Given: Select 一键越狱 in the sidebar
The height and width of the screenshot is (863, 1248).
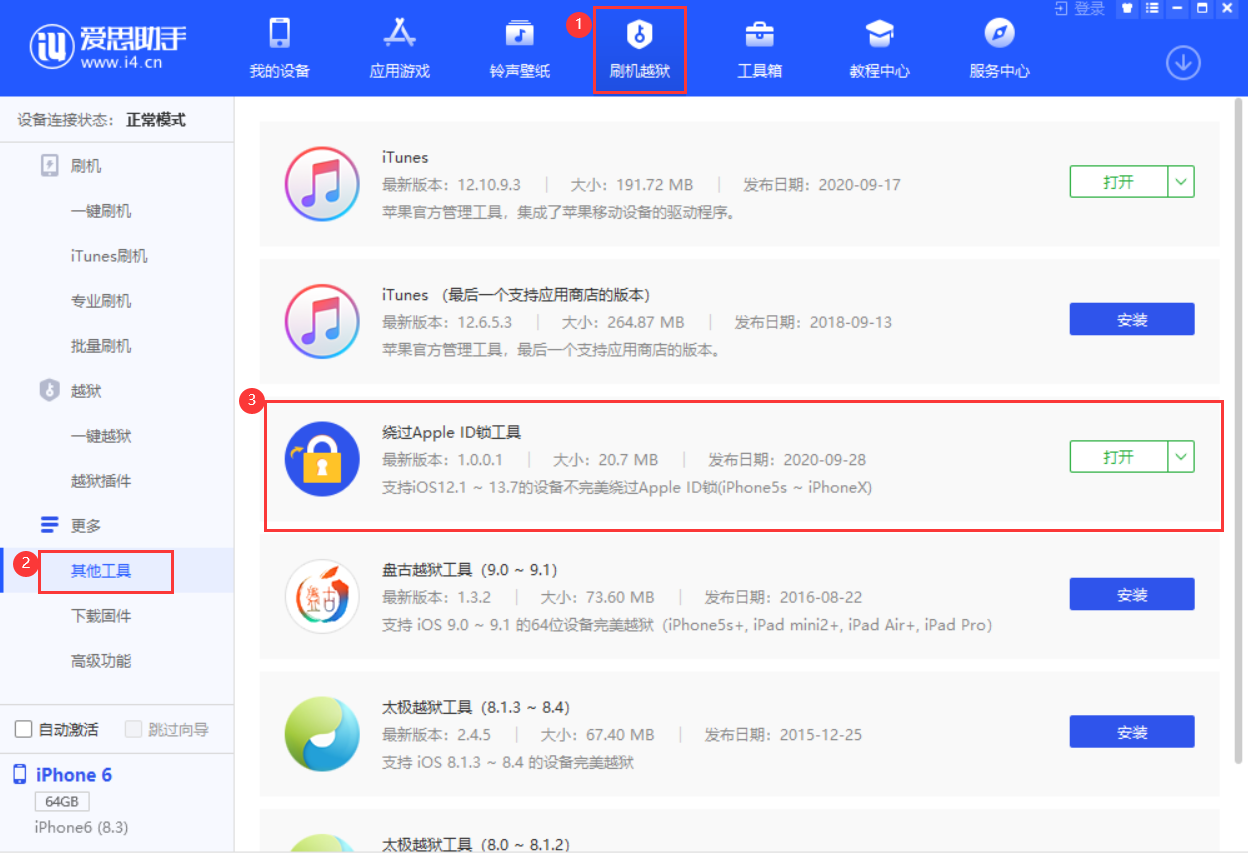Looking at the screenshot, I should click(100, 436).
